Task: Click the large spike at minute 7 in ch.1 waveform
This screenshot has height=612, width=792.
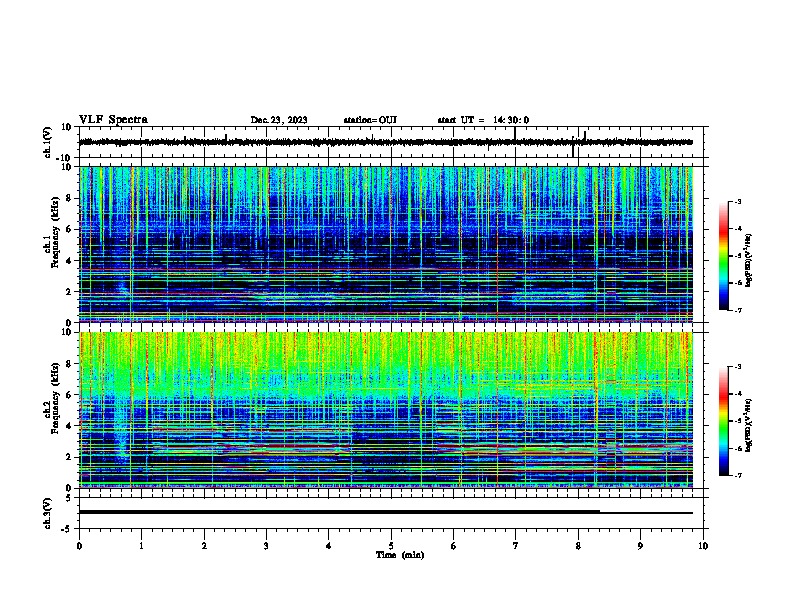Action: click(x=515, y=133)
